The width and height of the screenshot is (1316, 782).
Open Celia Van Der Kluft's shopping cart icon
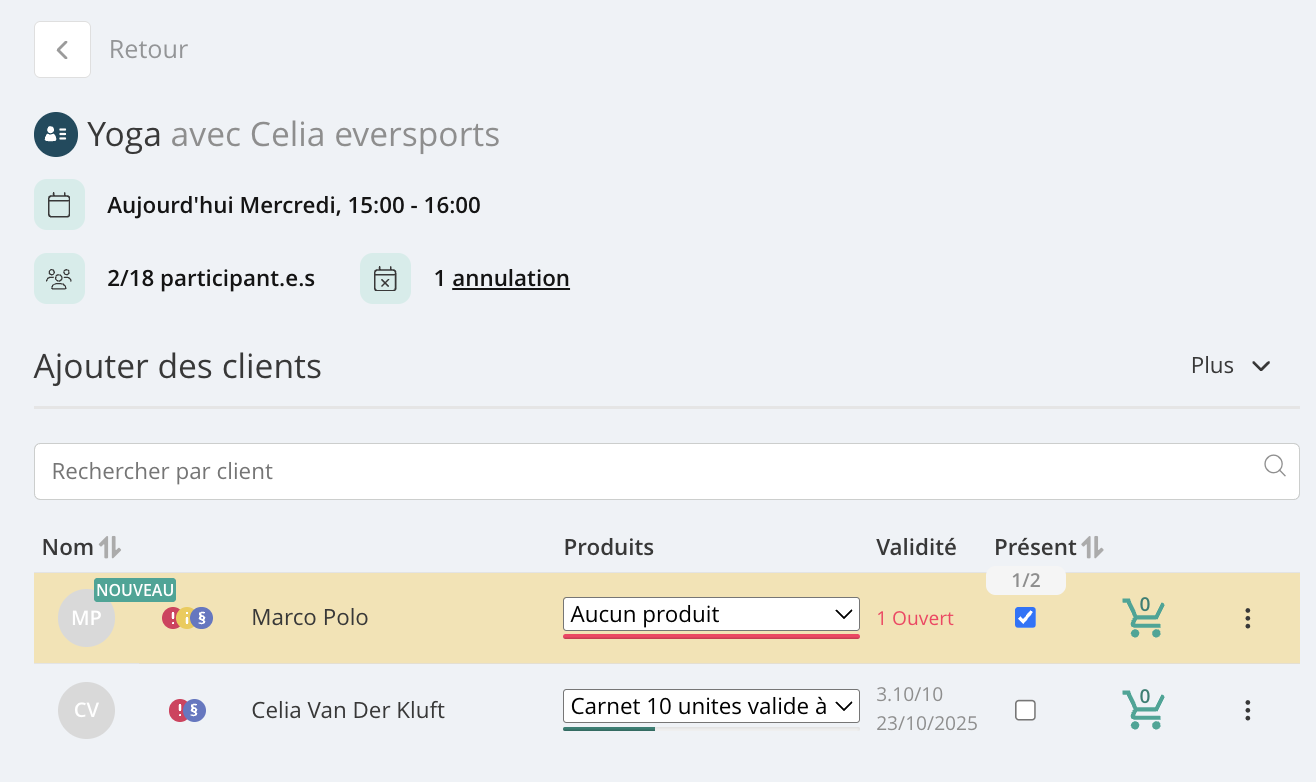(1142, 709)
